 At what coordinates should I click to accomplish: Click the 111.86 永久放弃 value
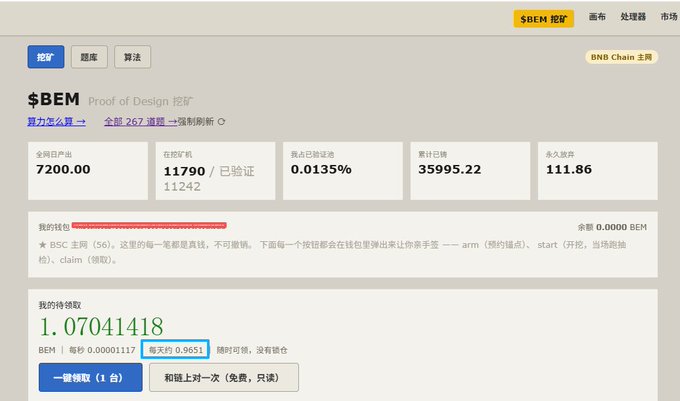click(569, 169)
